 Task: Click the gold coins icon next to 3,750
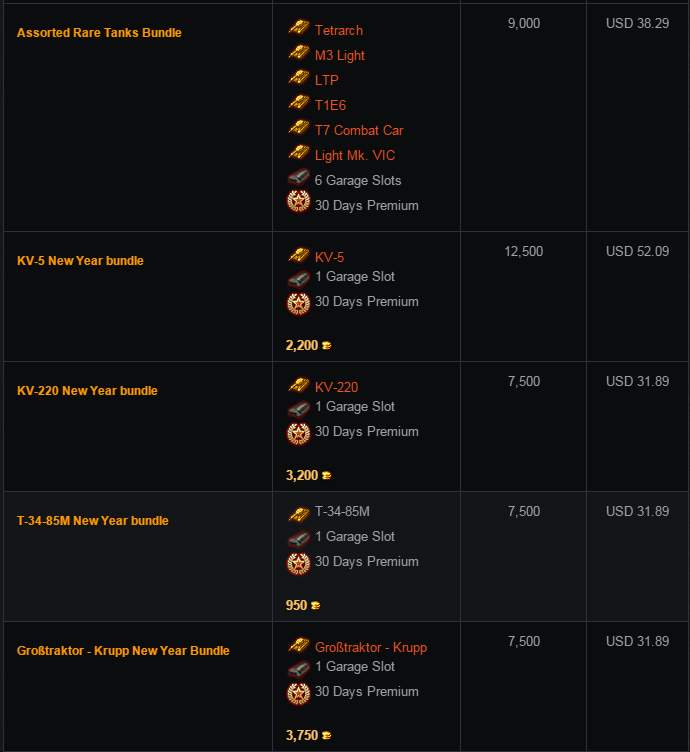tap(327, 735)
